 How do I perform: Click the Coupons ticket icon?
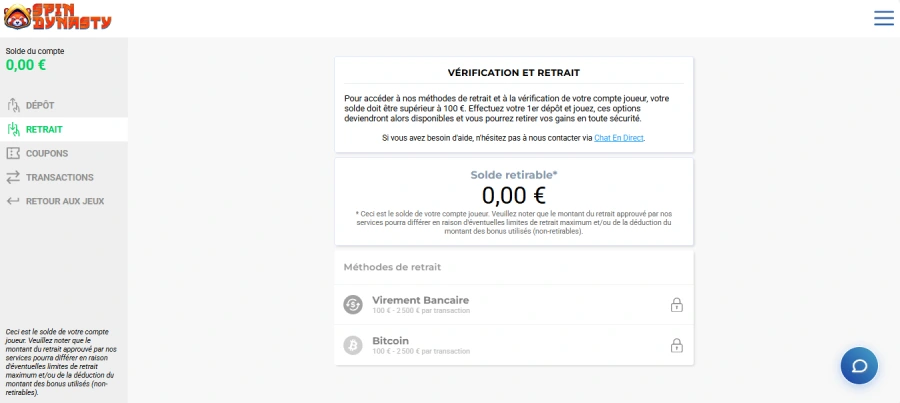click(14, 153)
